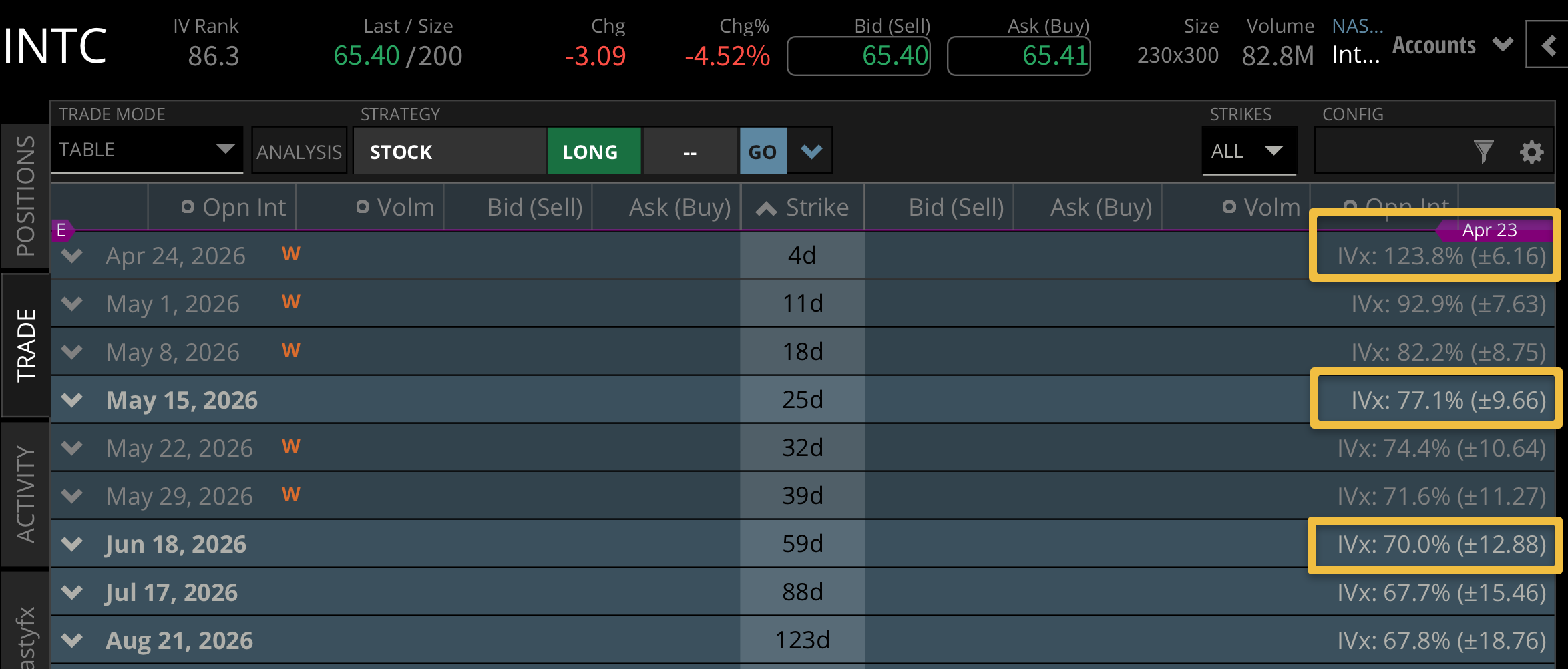Toggle left Volm column setting
Viewport: 1568px width, 669px height.
[363, 208]
